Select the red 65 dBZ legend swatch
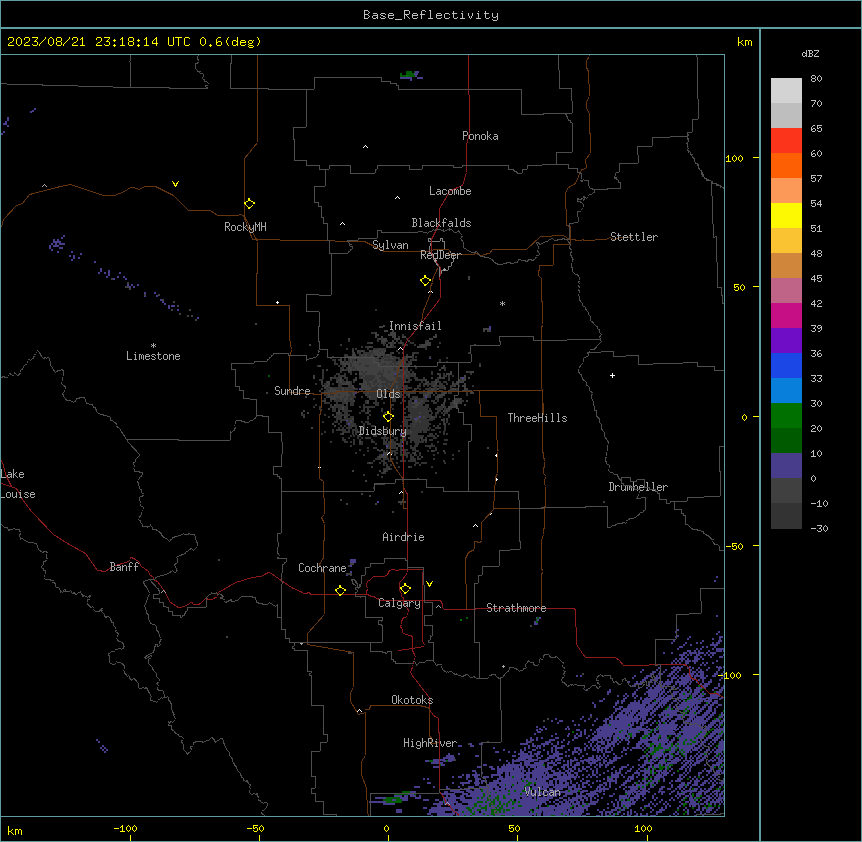The height and width of the screenshot is (842, 862). click(786, 140)
